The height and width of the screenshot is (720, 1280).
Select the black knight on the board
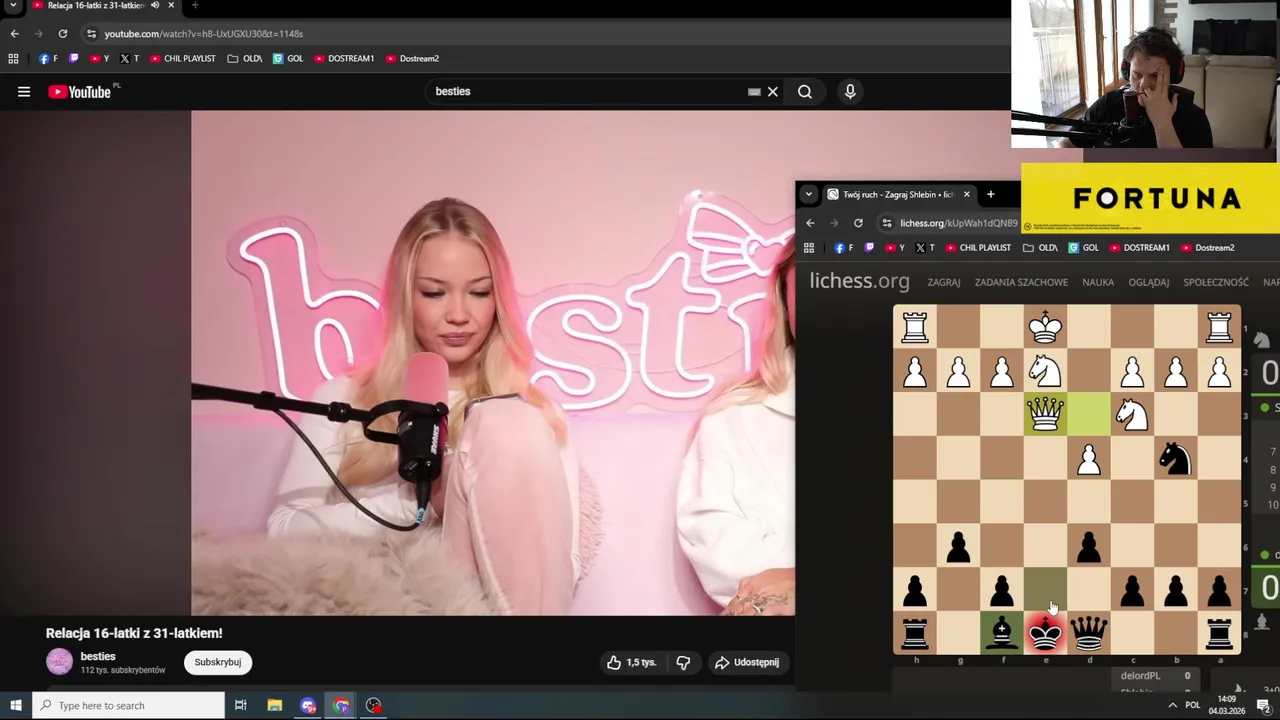tap(1176, 458)
